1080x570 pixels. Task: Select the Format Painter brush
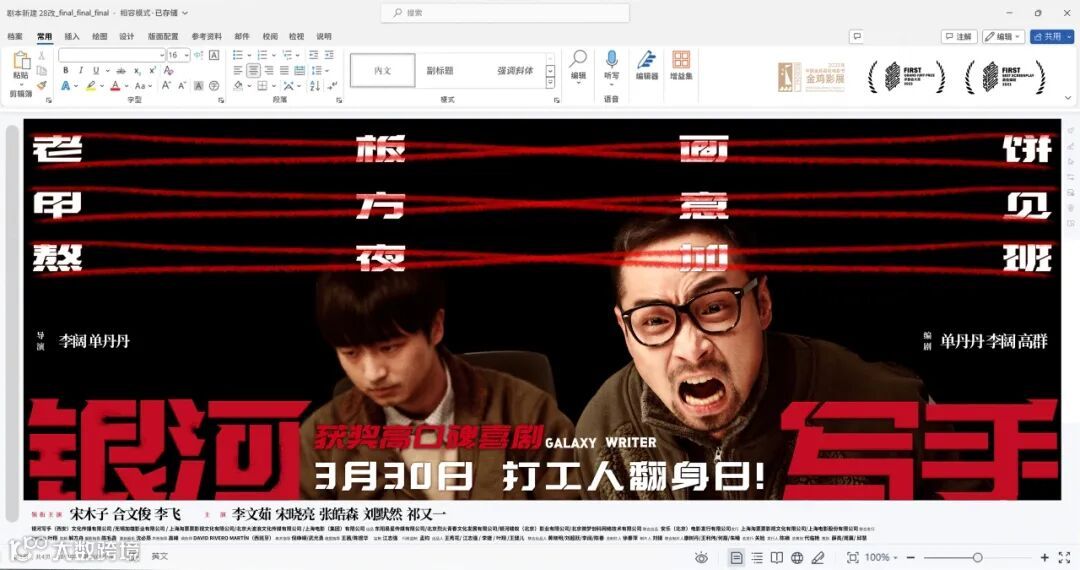pyautogui.click(x=41, y=85)
